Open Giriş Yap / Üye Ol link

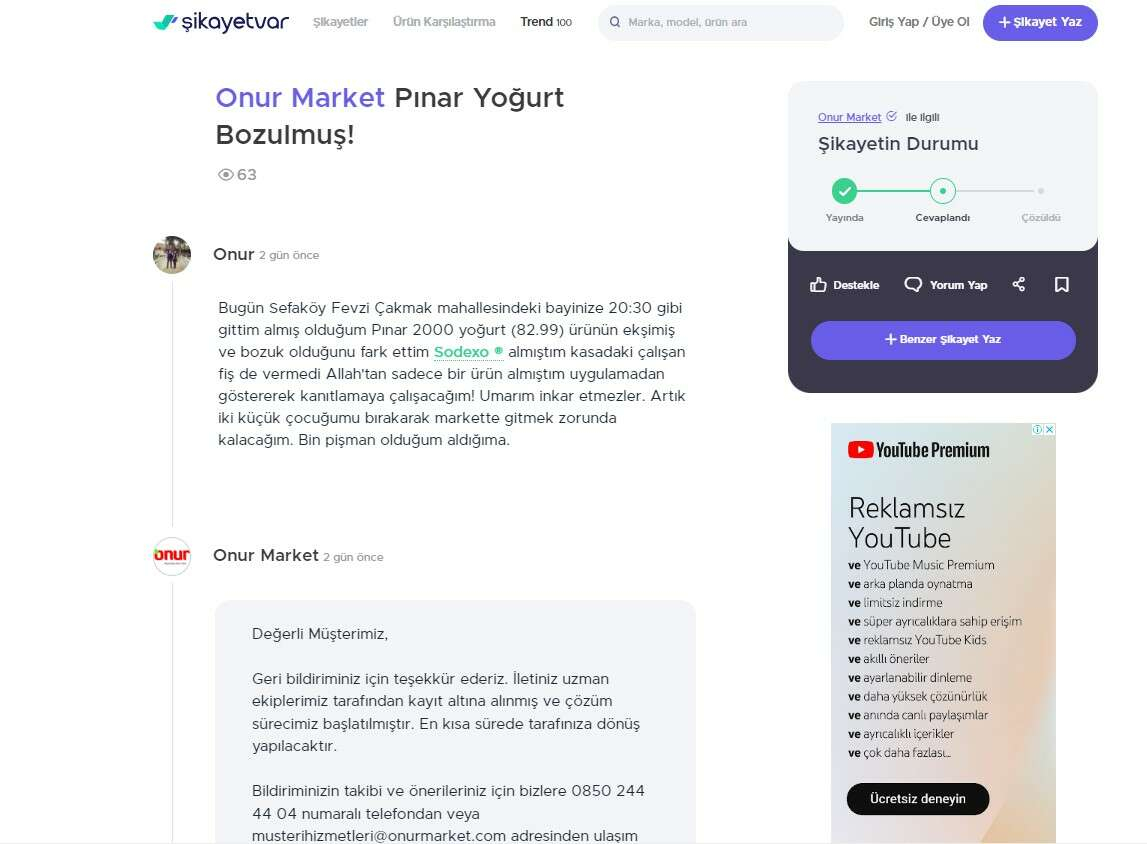pos(919,22)
